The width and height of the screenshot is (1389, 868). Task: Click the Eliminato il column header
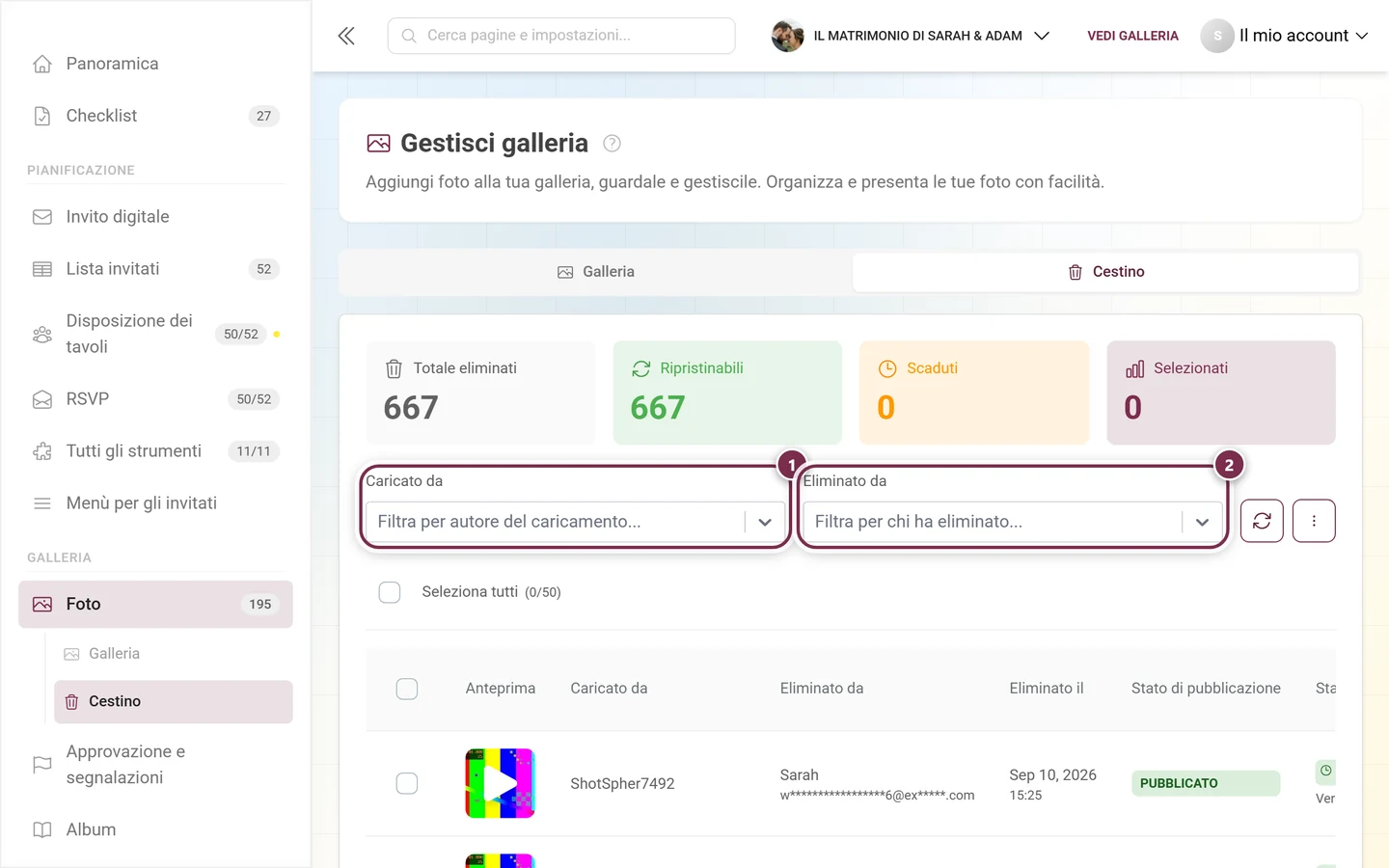(x=1047, y=689)
